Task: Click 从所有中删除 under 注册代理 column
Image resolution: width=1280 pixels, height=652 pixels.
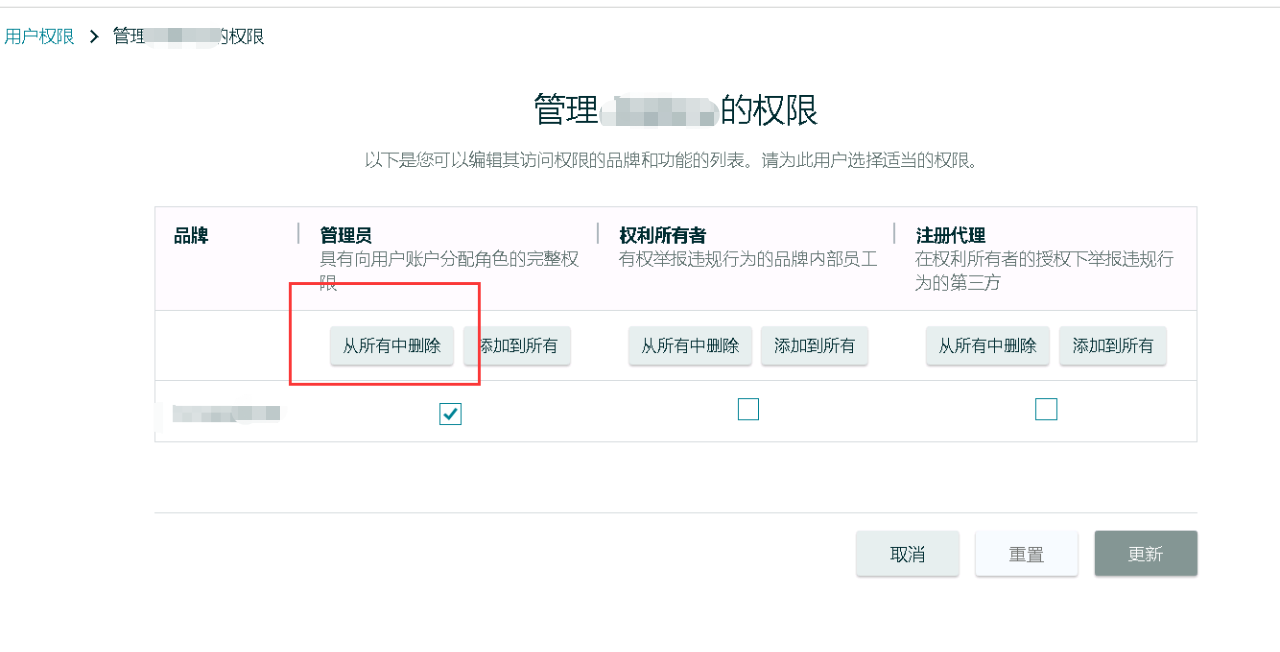Action: [987, 346]
